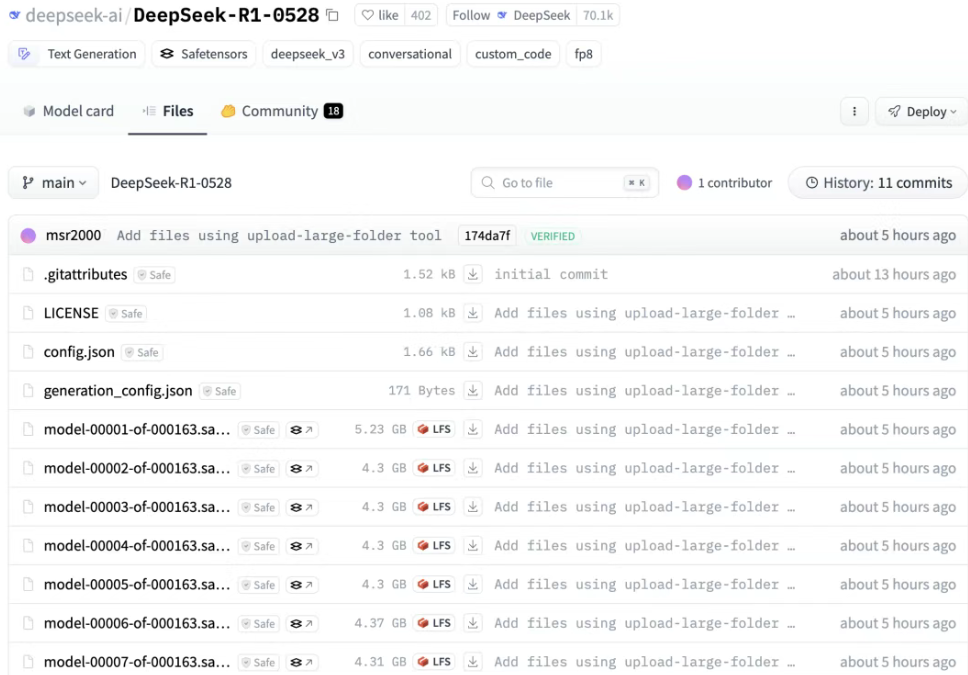Open the LICENSE file

pyautogui.click(x=71, y=313)
